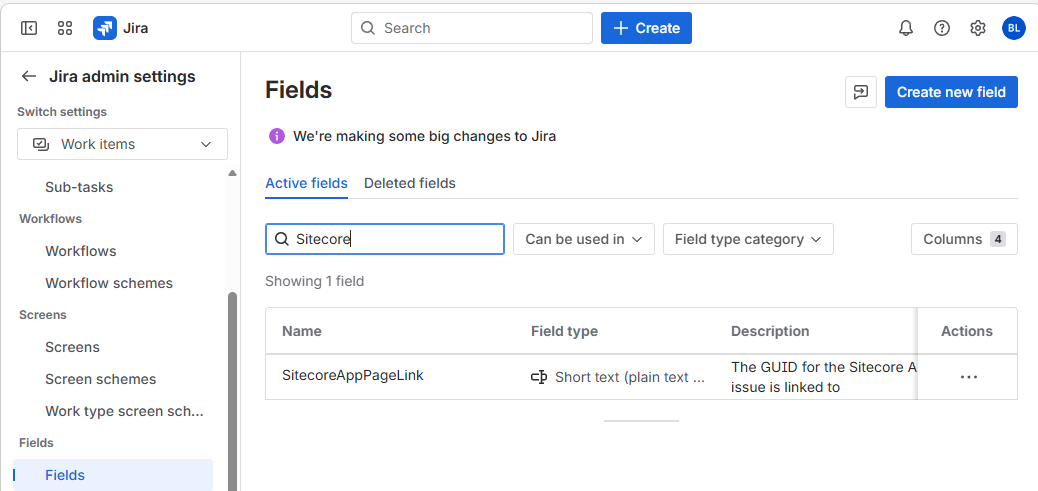This screenshot has width=1038, height=491.
Task: Open the settings gear icon
Action: [978, 28]
